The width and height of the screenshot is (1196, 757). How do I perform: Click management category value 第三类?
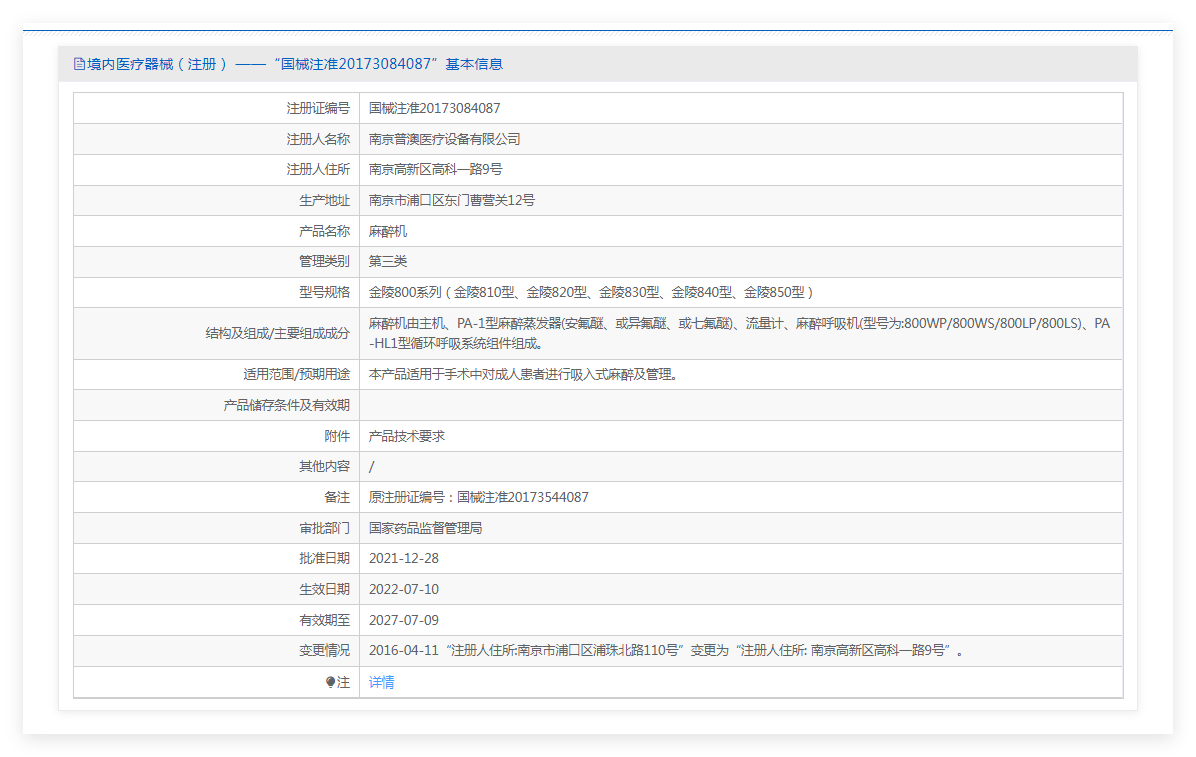click(387, 262)
